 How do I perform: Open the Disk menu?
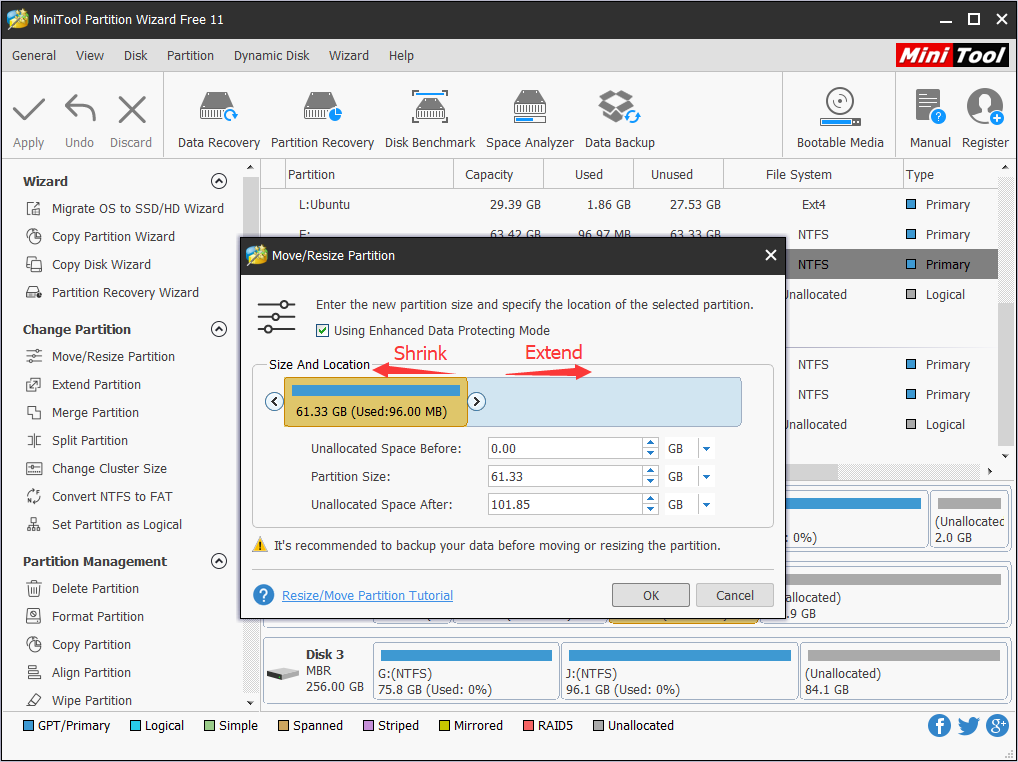tap(136, 56)
